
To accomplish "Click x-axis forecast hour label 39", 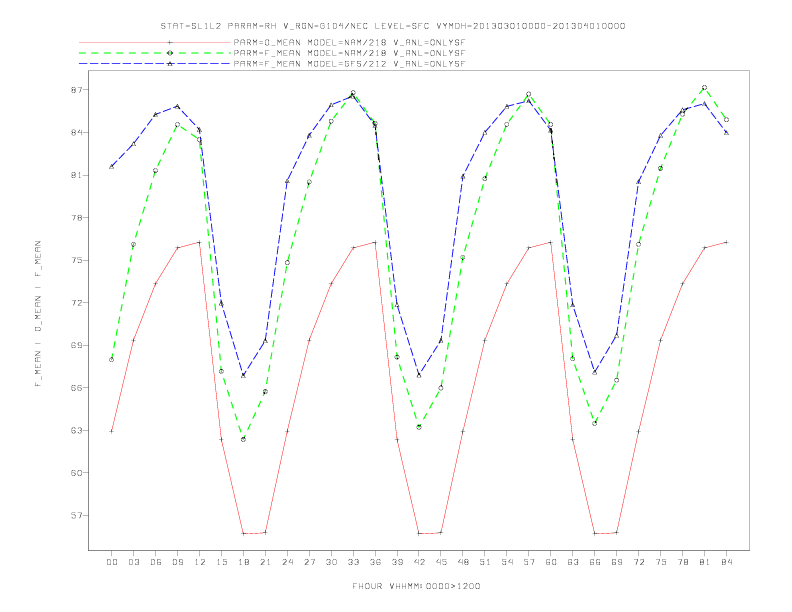I will coord(397,562).
